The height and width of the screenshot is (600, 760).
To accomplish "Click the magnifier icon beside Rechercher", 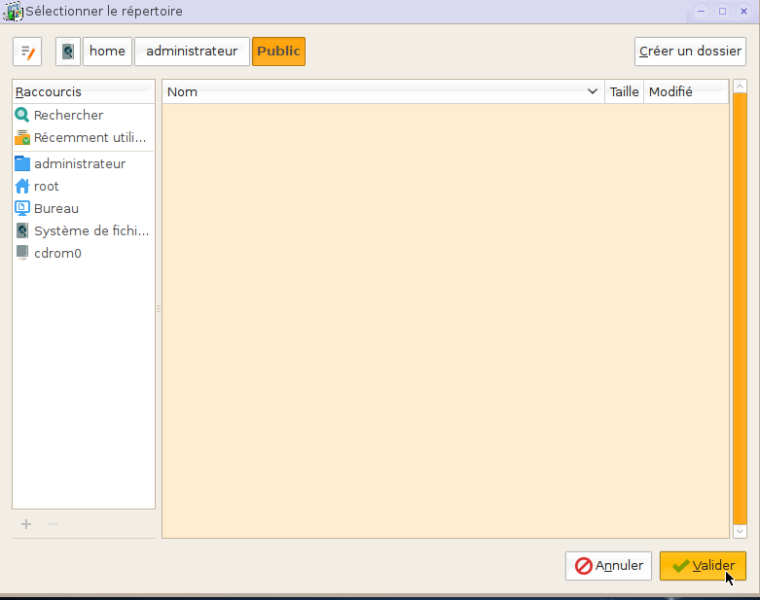I will tap(22, 115).
